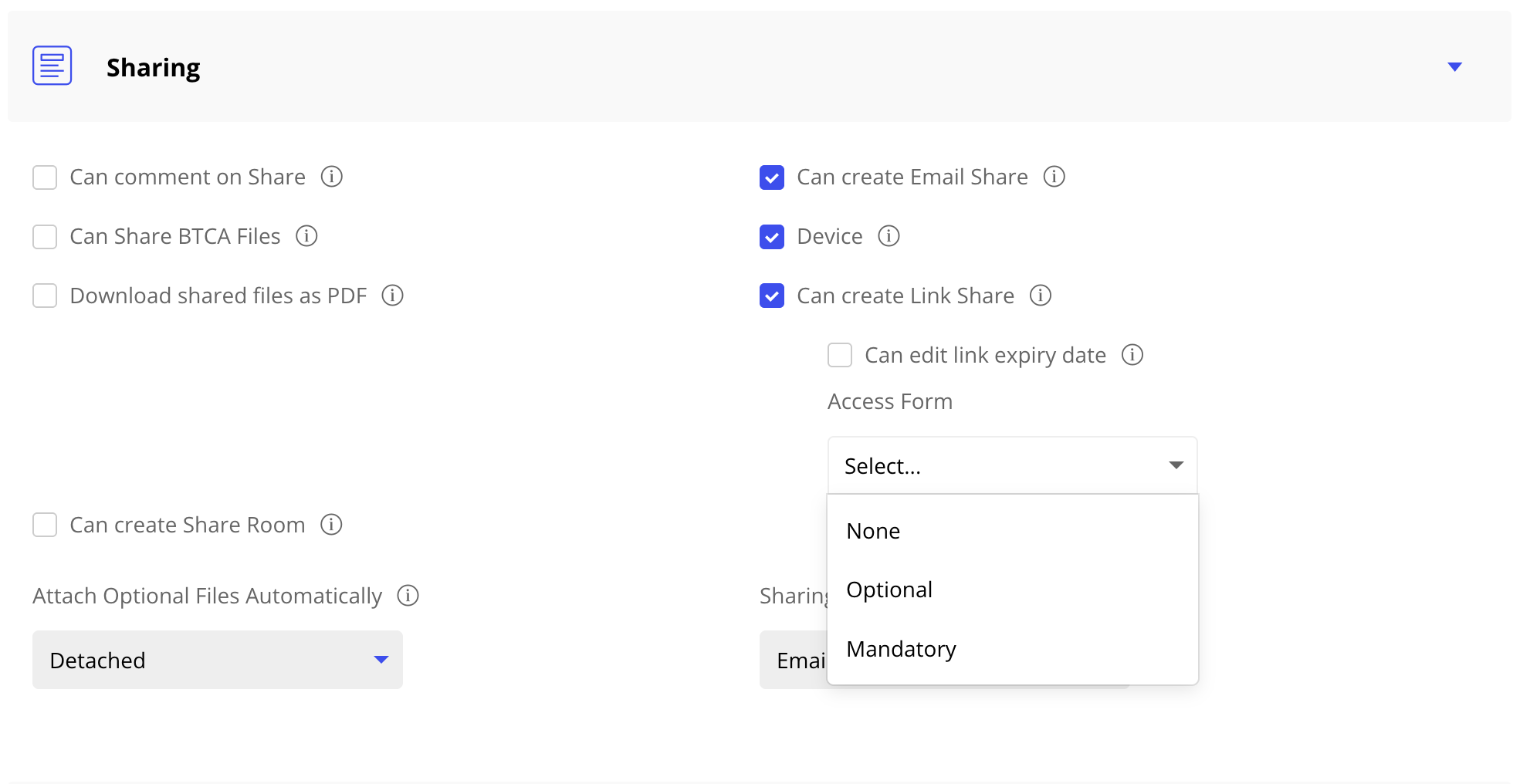Enable the Can create Share Room checkbox
The width and height of the screenshot is (1530, 784).
click(45, 525)
